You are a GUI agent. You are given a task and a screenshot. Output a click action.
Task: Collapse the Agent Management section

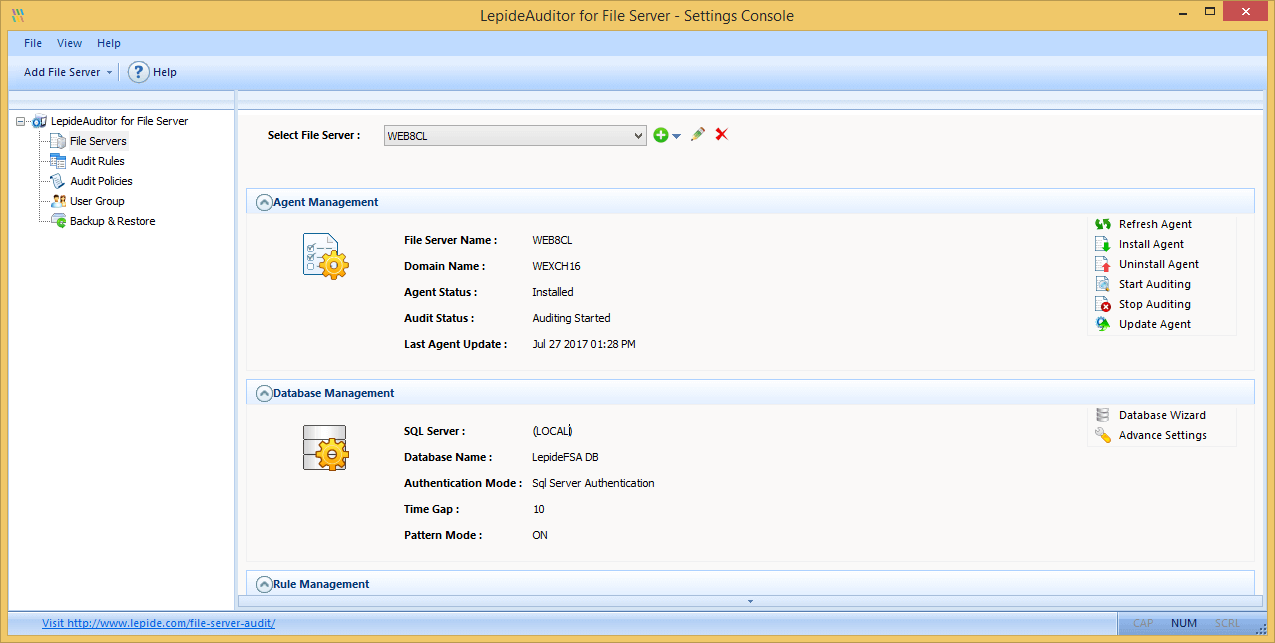264,202
